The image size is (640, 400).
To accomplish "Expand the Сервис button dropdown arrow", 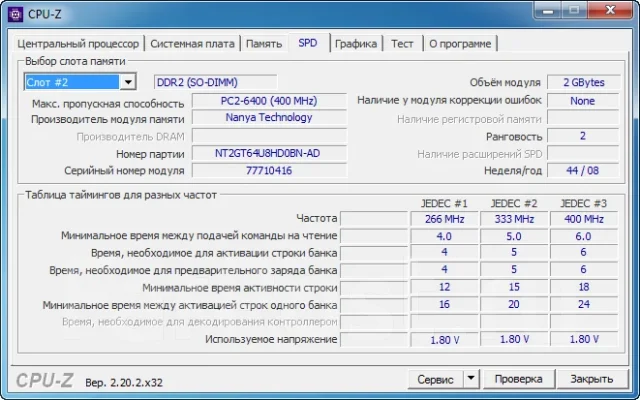I will [x=471, y=379].
